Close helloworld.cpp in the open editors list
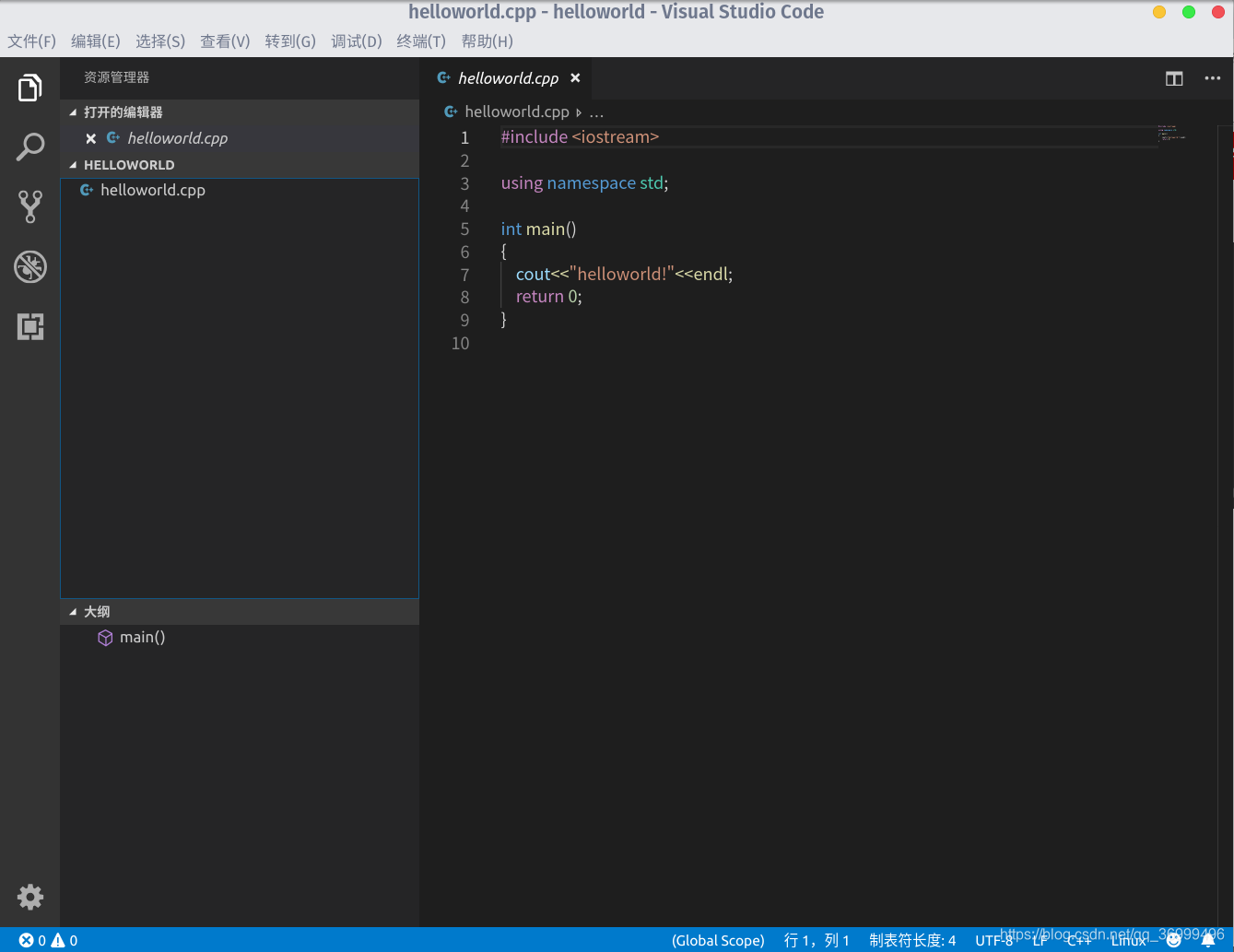Image resolution: width=1234 pixels, height=952 pixels. click(x=90, y=138)
